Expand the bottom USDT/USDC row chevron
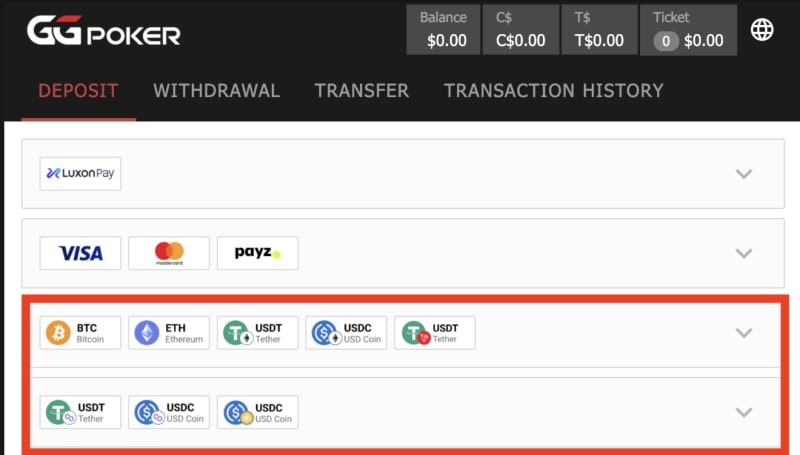Screen dimensions: 800x455 coord(744,412)
